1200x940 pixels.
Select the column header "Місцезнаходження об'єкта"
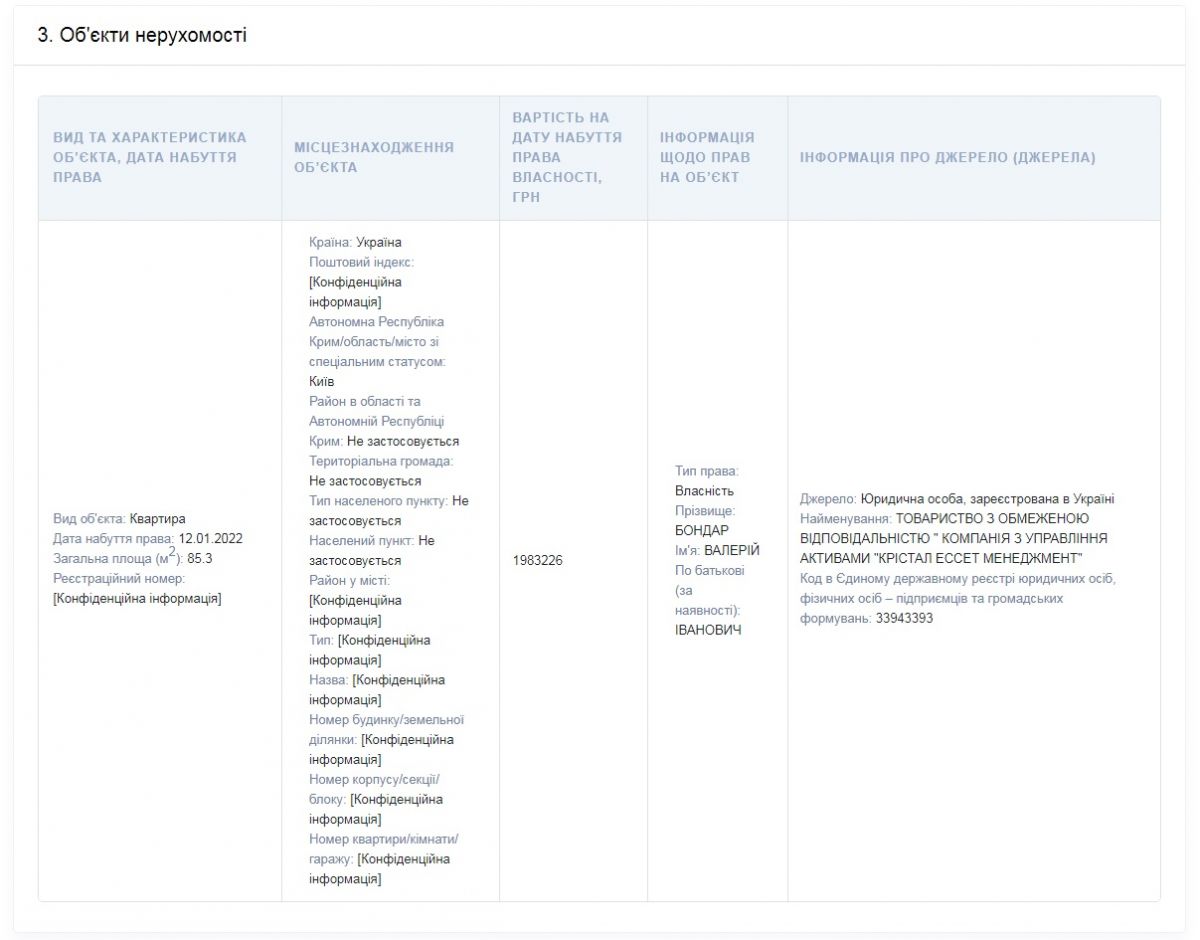click(x=374, y=158)
